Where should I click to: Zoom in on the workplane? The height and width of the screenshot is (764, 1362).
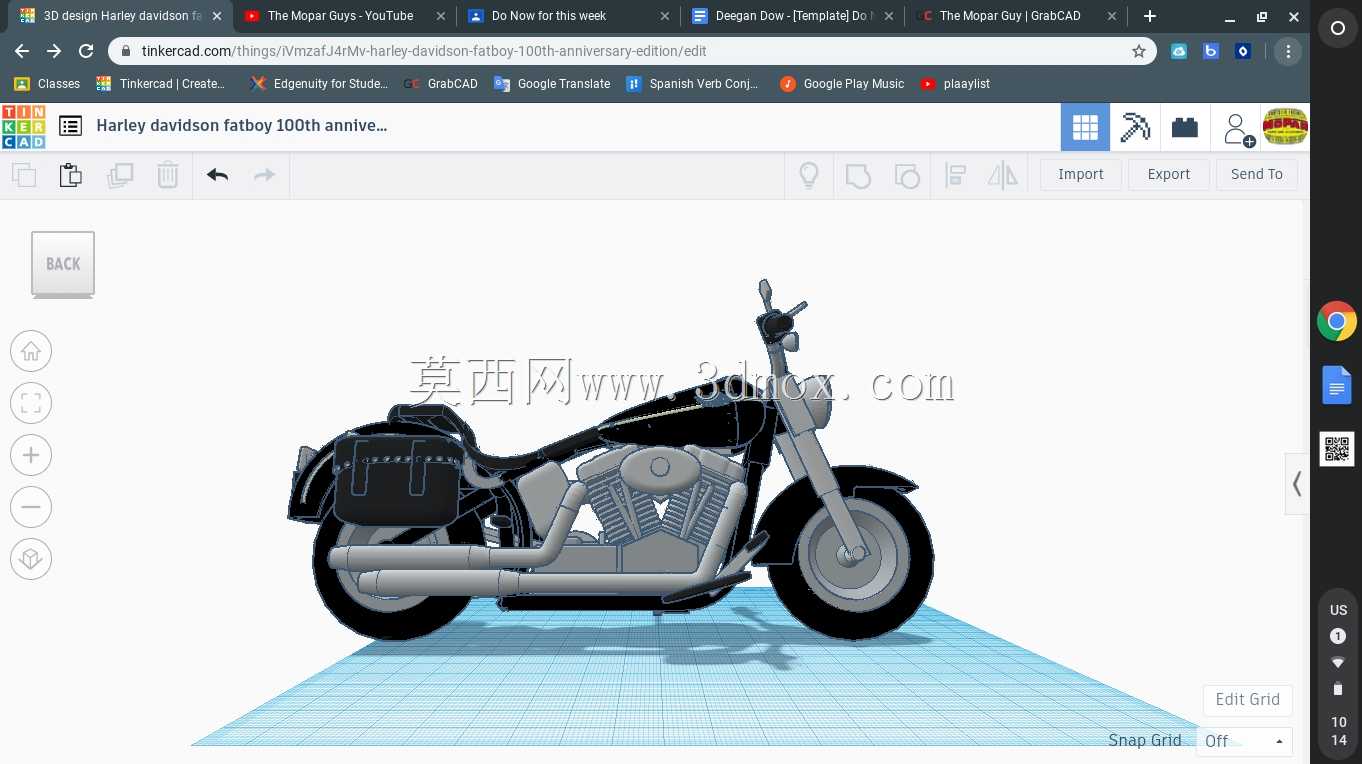tap(31, 455)
